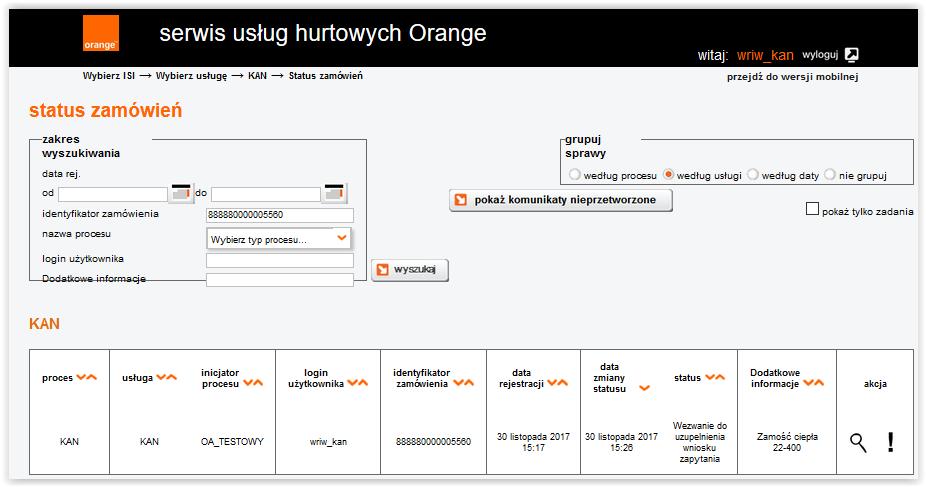Screen dimensions: 926x487
Task: Go to the 'Wybierz ISI' breadcrumb
Action: pyautogui.click(x=109, y=76)
